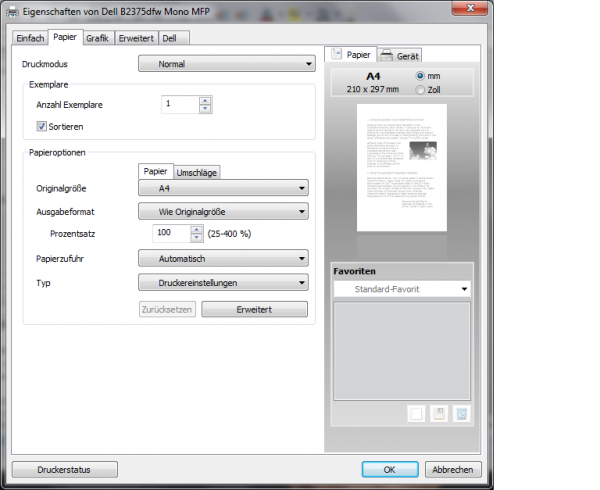
Task: Select the Papier preview tab with page icon
Action: pos(352,57)
